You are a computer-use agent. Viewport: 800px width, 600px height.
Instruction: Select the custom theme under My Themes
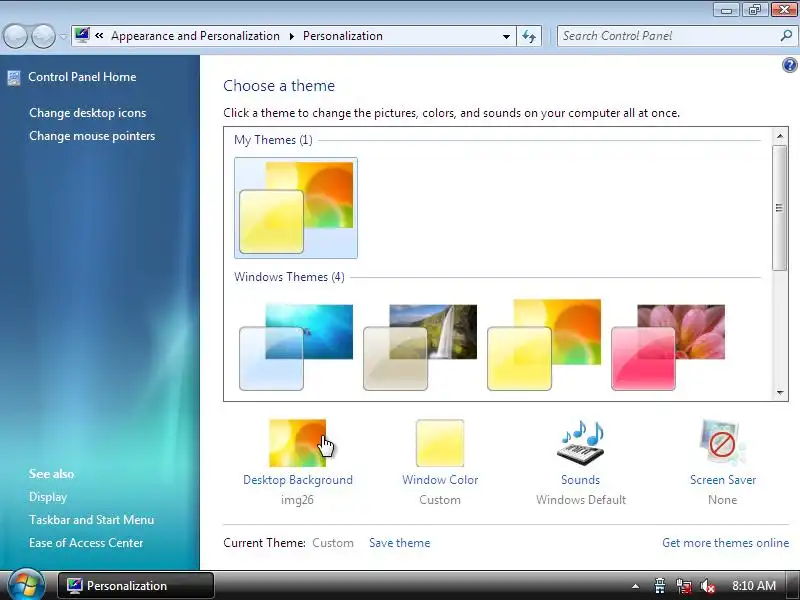[296, 208]
